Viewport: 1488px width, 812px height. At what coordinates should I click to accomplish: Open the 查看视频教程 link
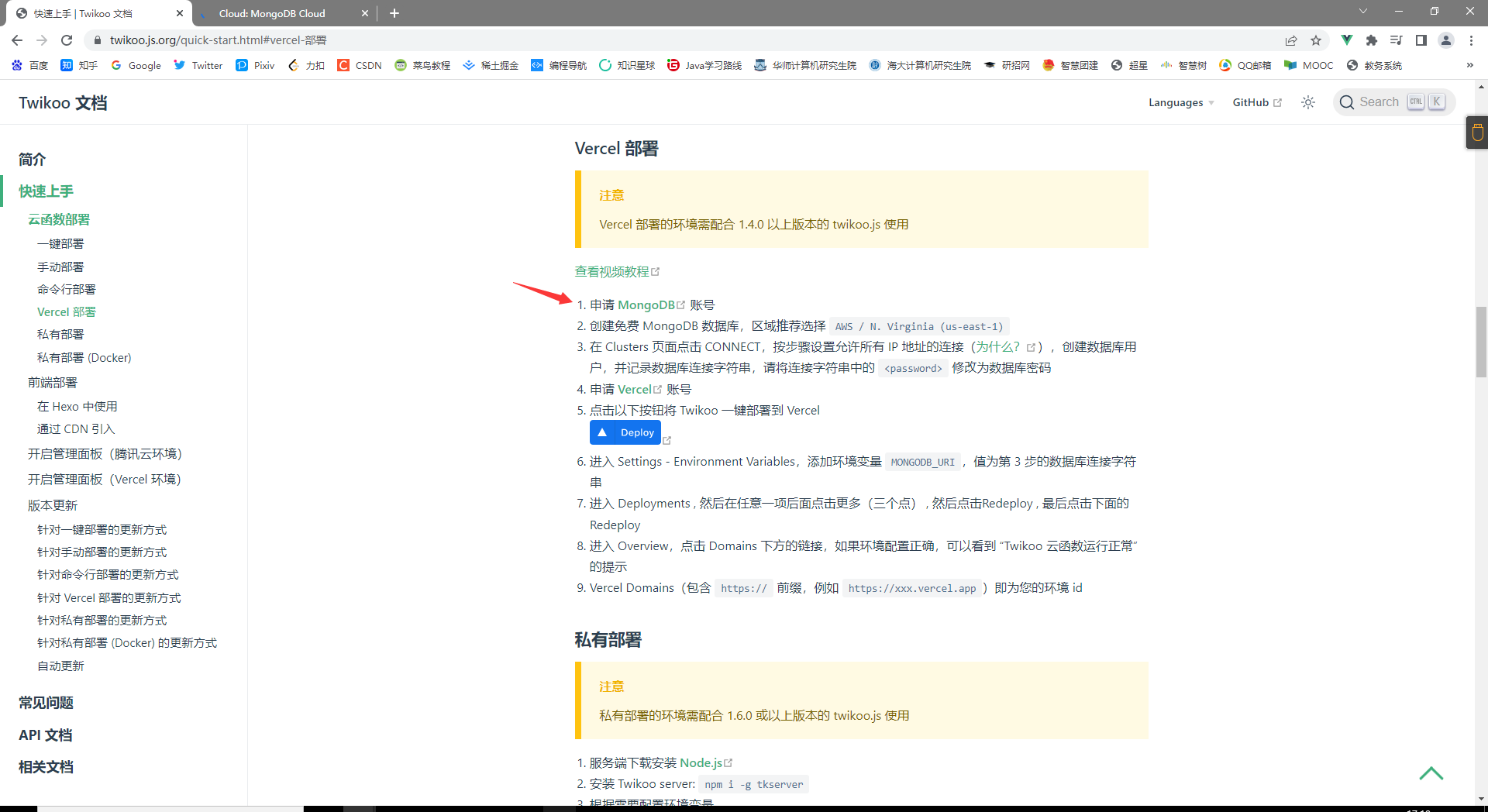pyautogui.click(x=613, y=271)
